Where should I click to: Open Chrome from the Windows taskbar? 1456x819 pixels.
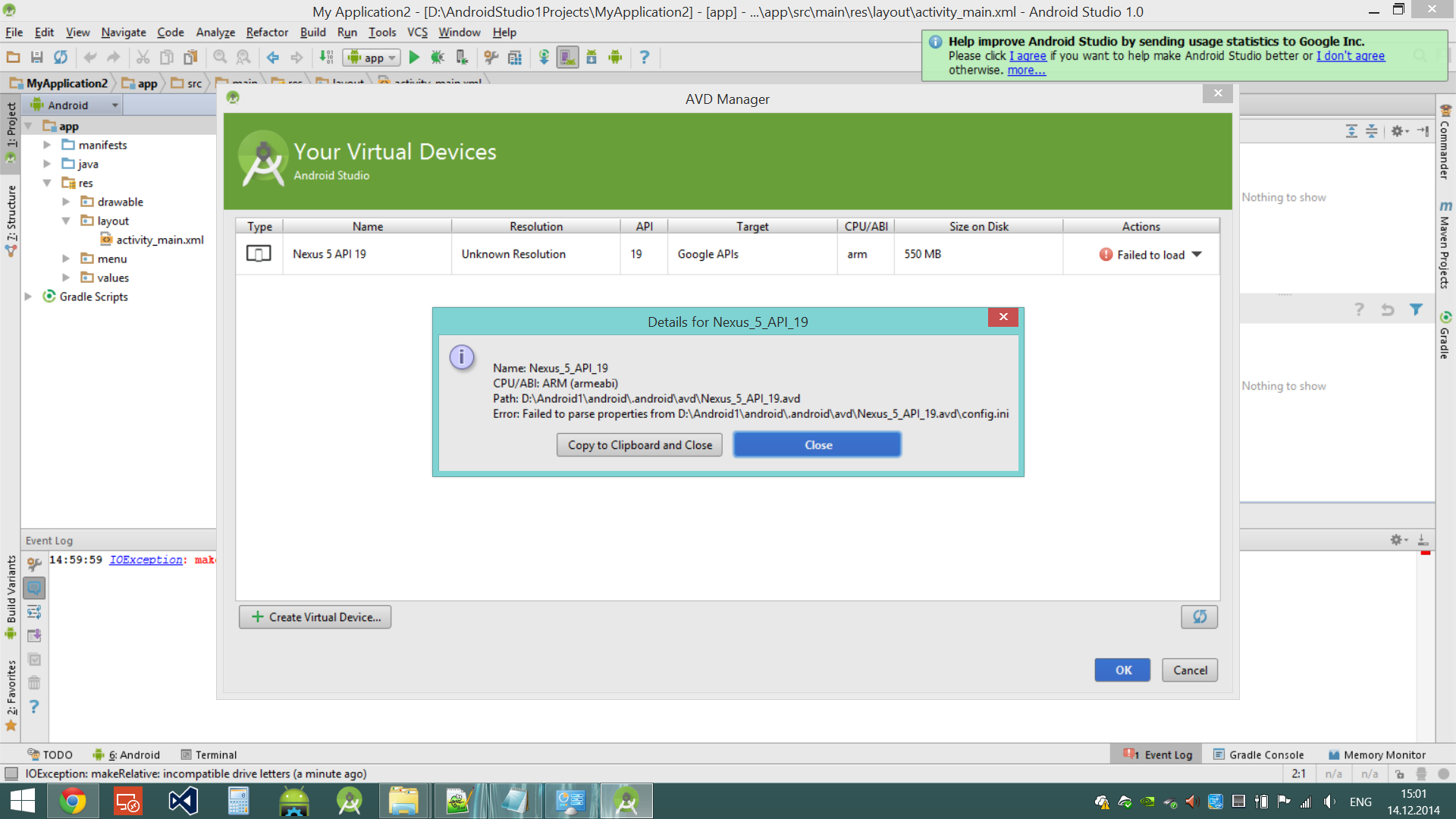73,801
